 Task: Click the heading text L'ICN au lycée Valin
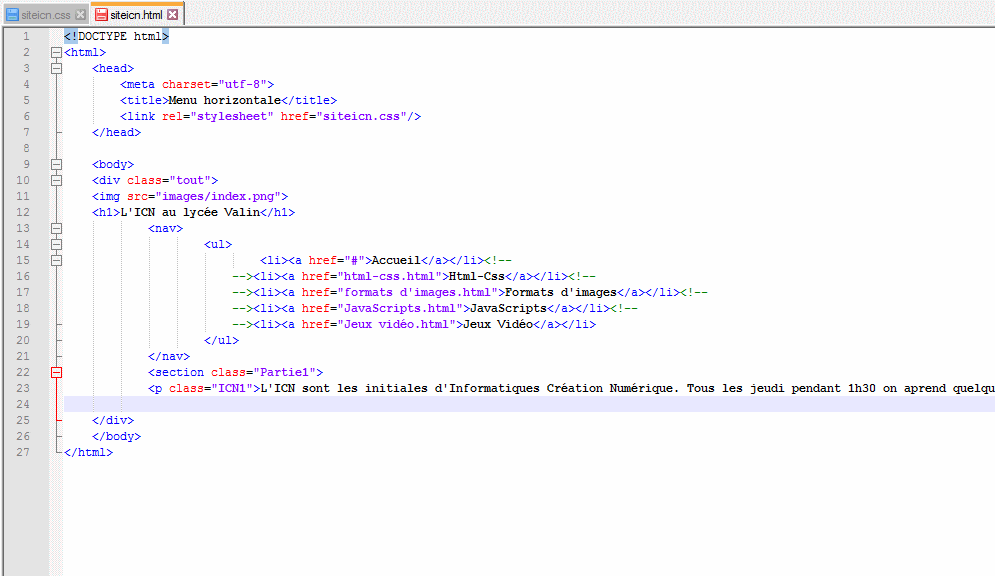[x=190, y=212]
